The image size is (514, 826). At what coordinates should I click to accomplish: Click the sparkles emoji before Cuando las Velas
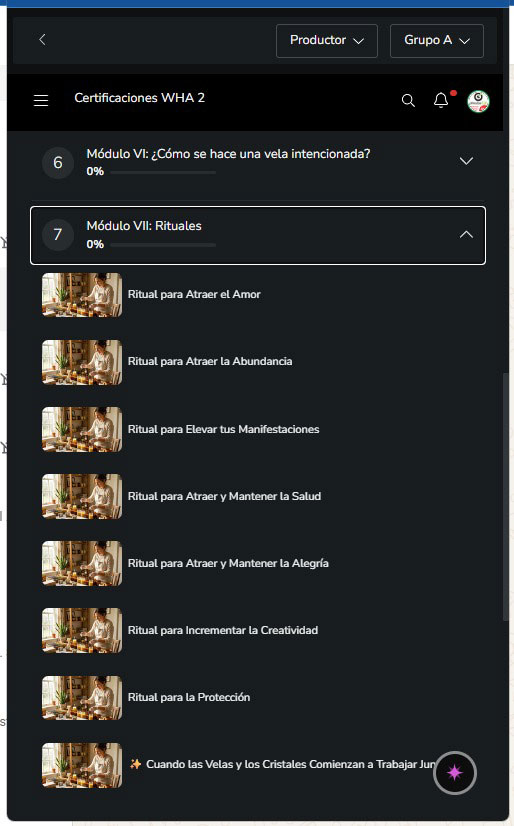coord(135,764)
